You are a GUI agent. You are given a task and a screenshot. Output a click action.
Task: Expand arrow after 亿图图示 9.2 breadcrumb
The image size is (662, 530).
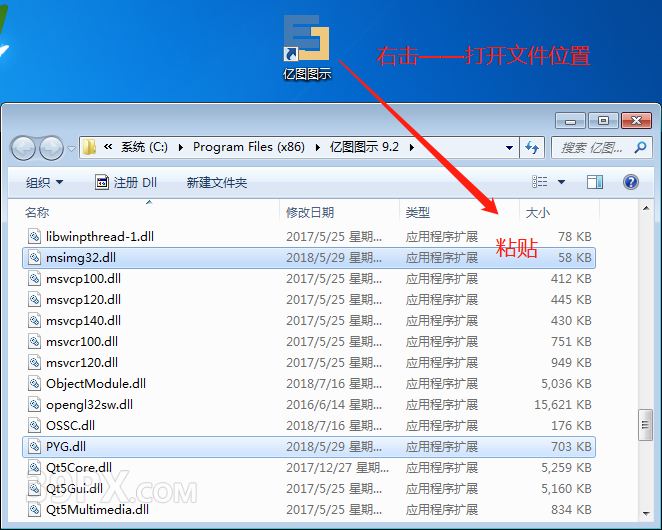pos(412,147)
